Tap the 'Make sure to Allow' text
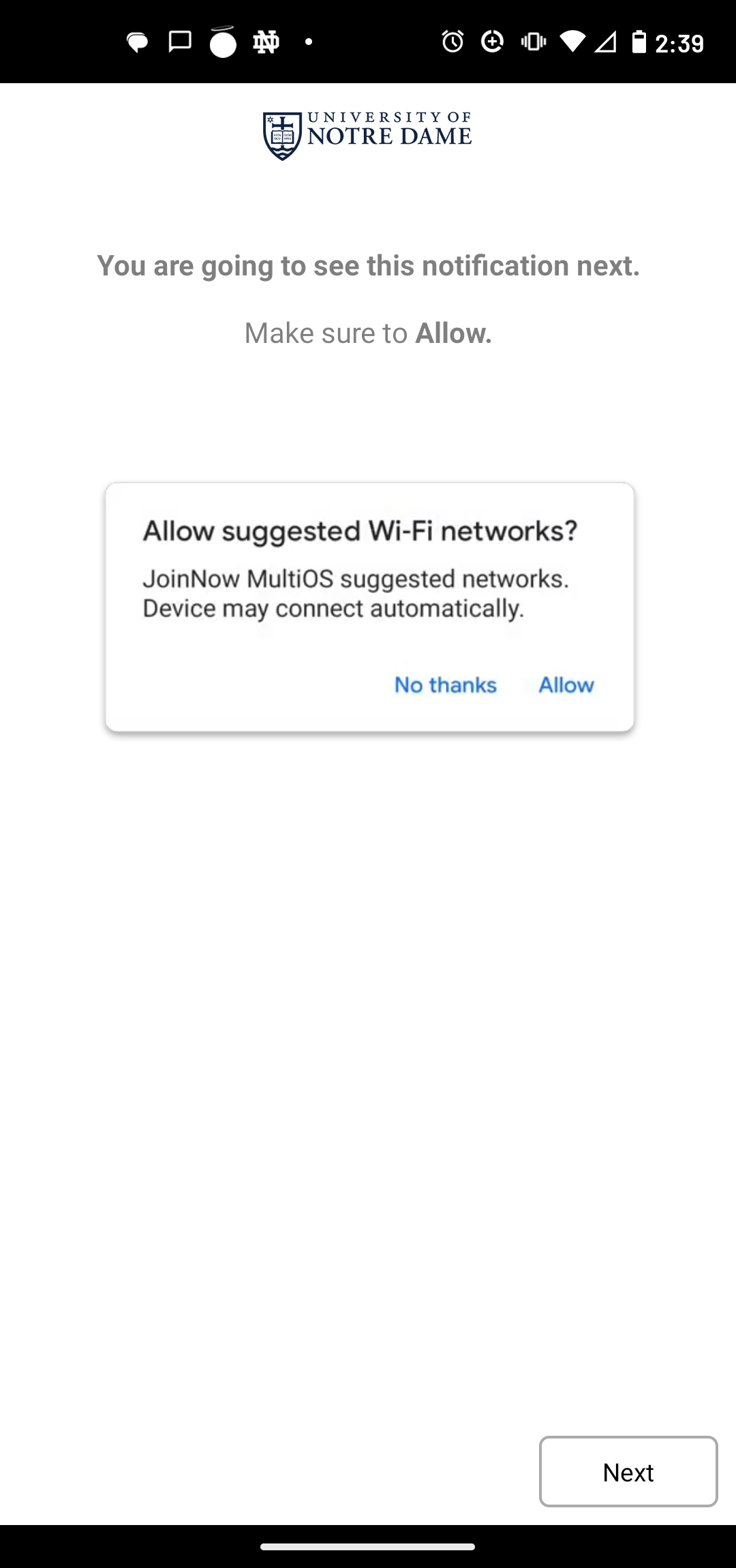Screen dimensions: 736x1568 368,333
